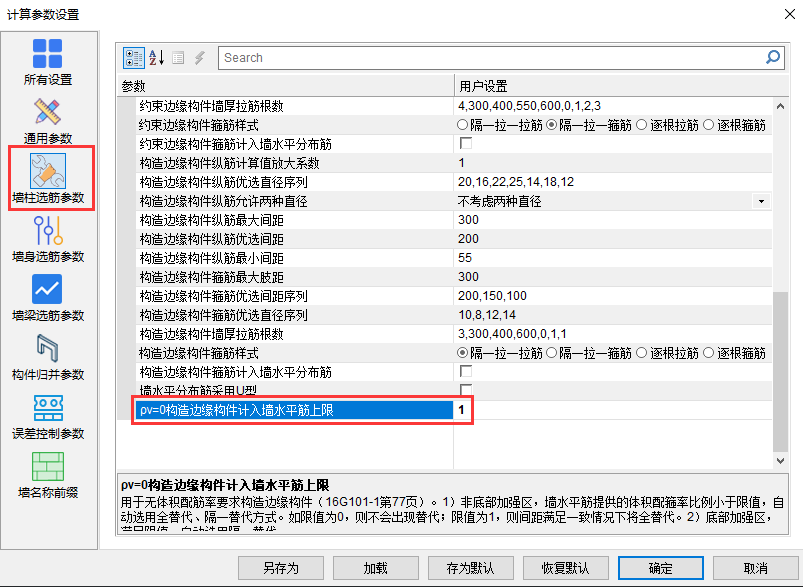Edit value 200,150,100

pyautogui.click(x=612, y=296)
